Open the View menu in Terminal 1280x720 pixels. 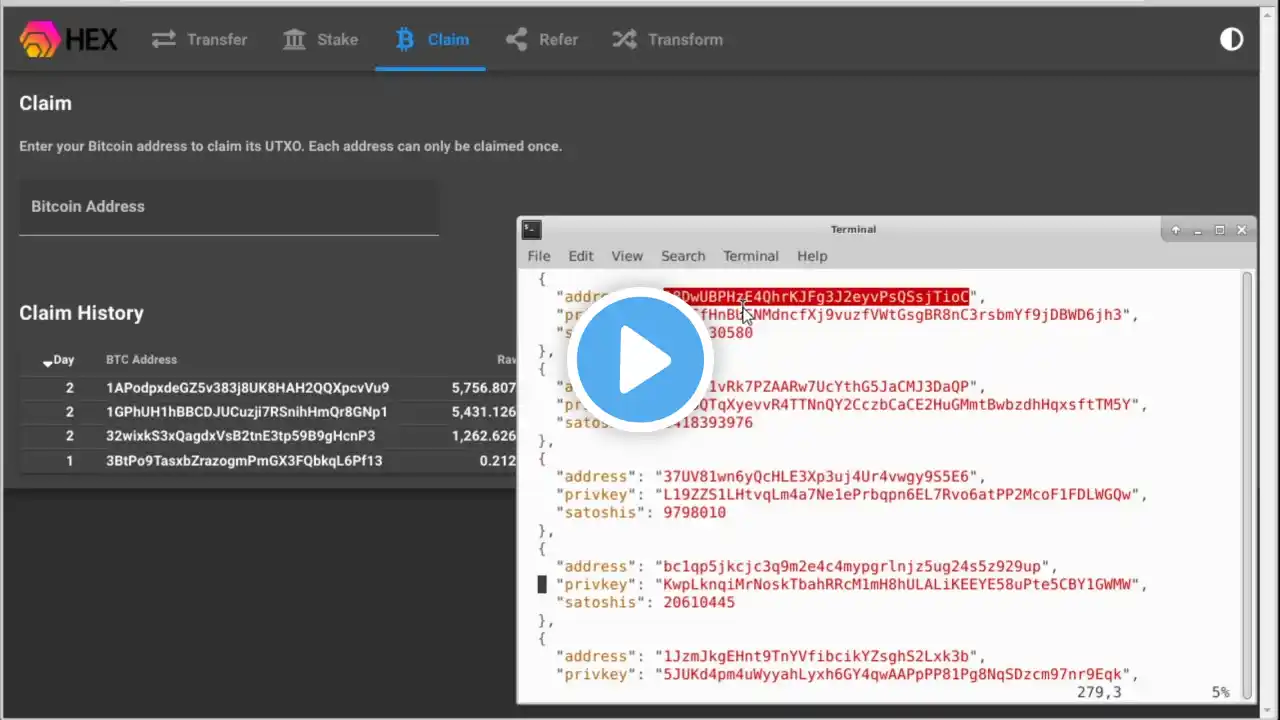[x=627, y=256]
